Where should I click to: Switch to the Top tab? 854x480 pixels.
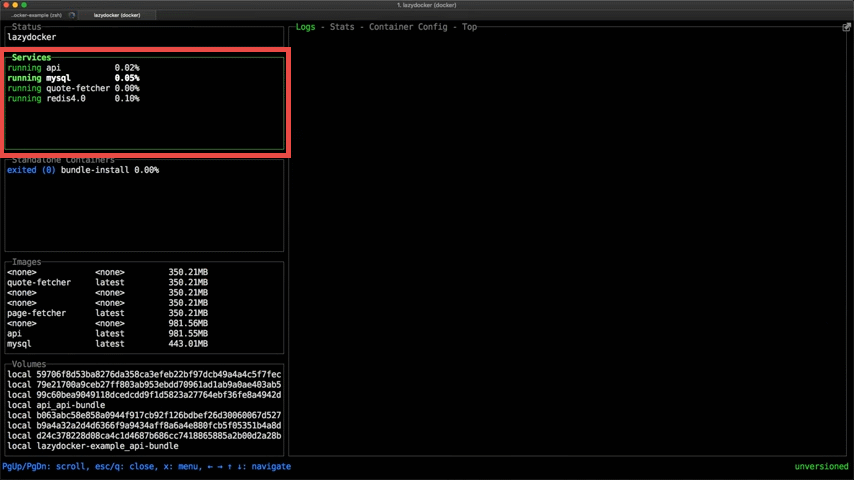tap(469, 27)
